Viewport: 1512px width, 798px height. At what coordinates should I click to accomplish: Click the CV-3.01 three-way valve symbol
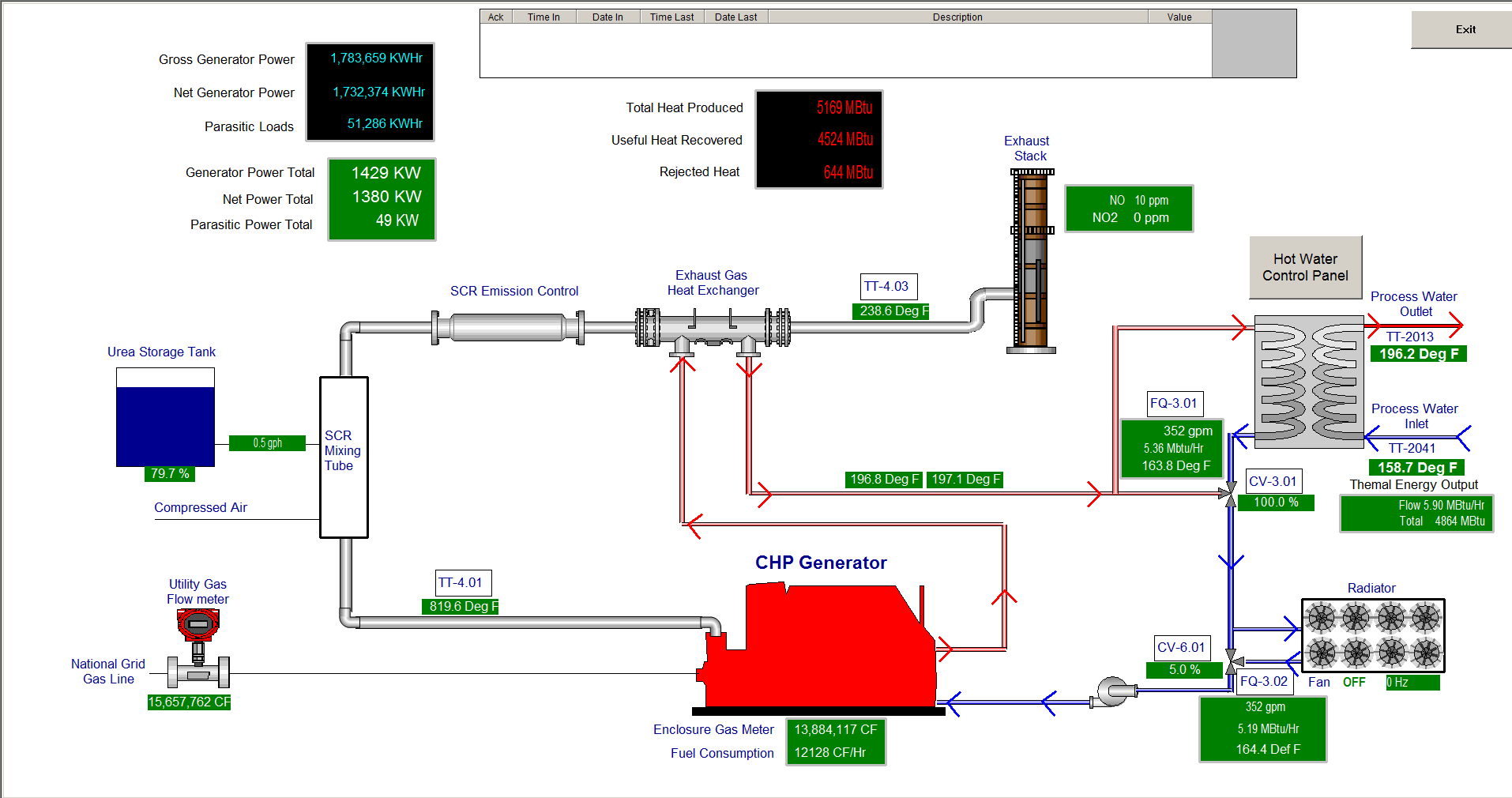[1230, 491]
